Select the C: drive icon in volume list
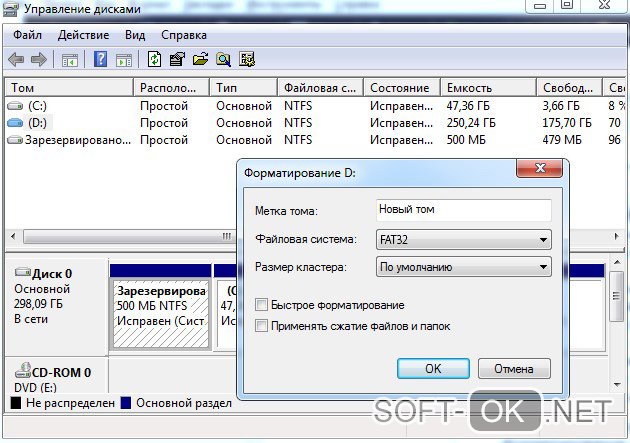 pyautogui.click(x=15, y=106)
